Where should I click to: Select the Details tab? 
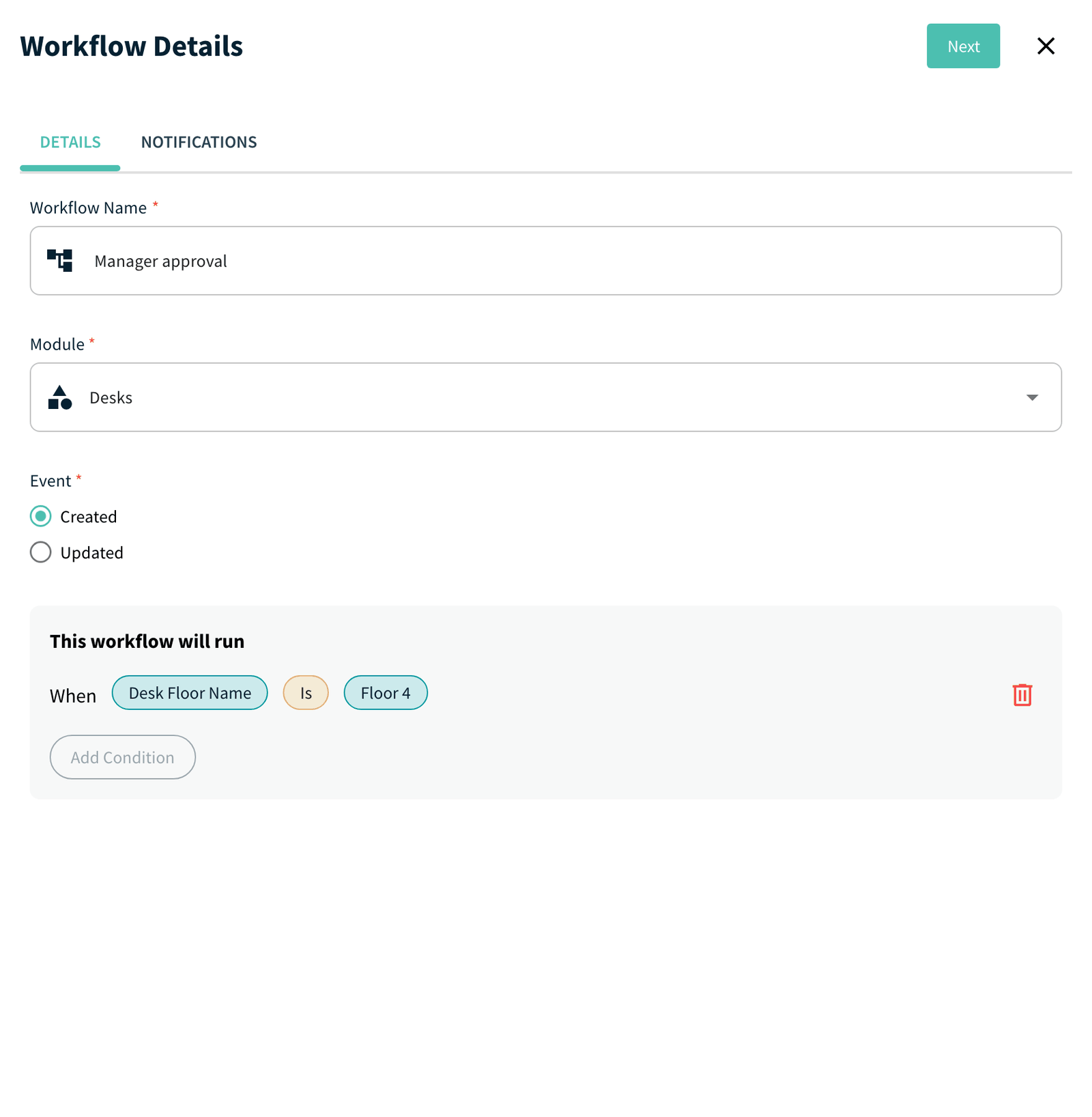point(70,142)
